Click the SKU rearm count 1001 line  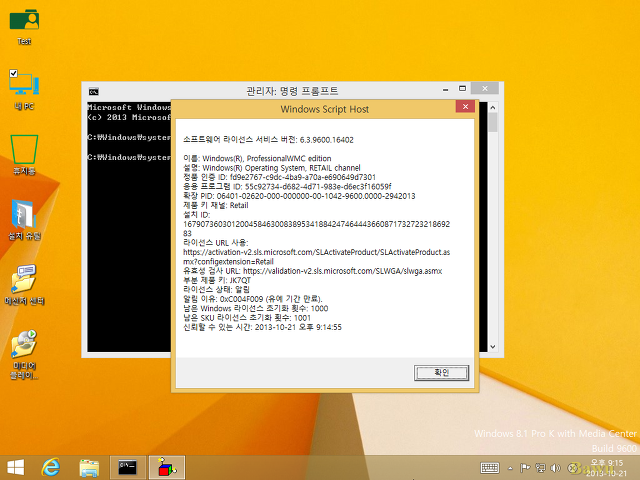[247, 318]
